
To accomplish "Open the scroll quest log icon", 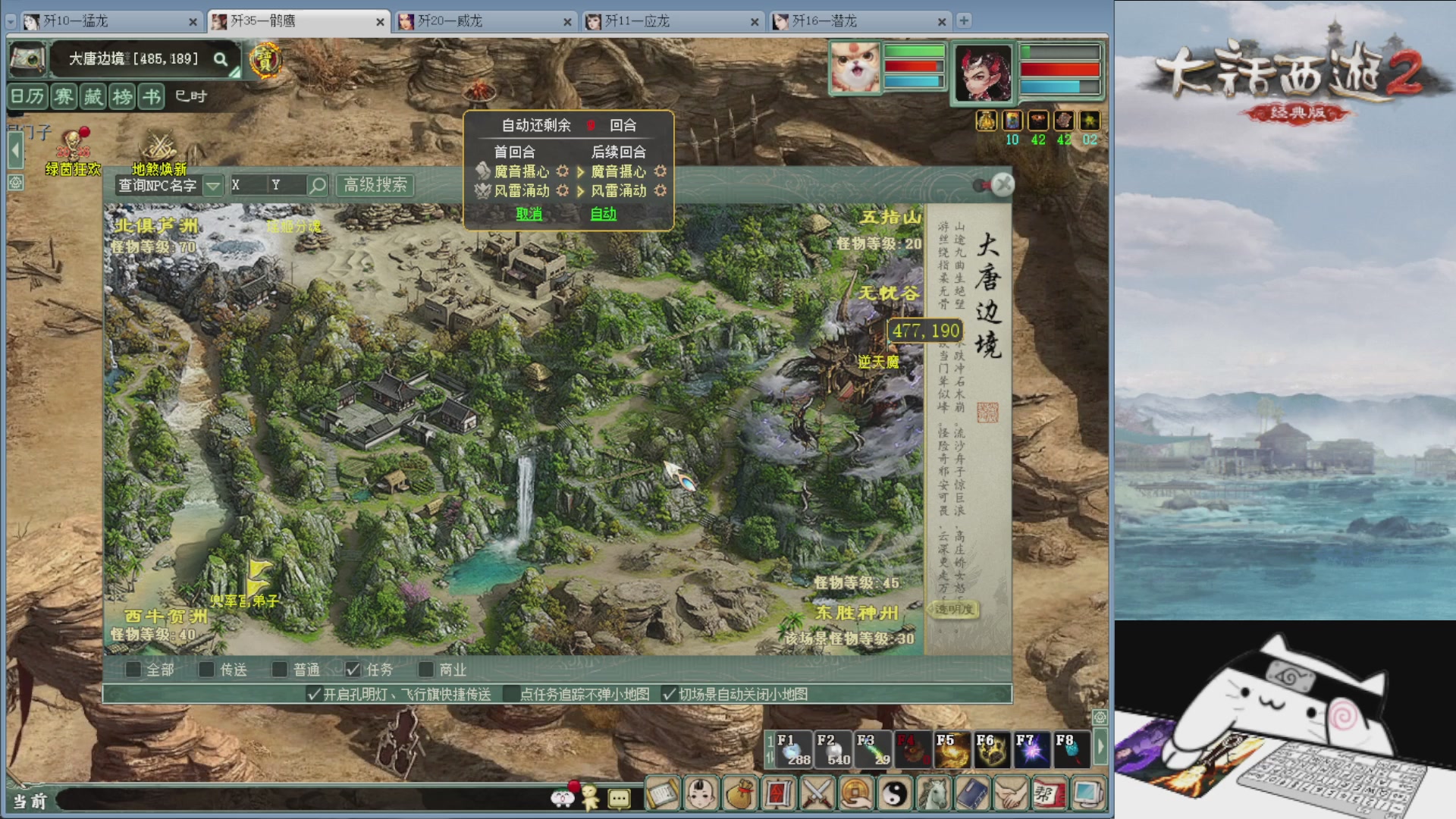I will click(662, 794).
